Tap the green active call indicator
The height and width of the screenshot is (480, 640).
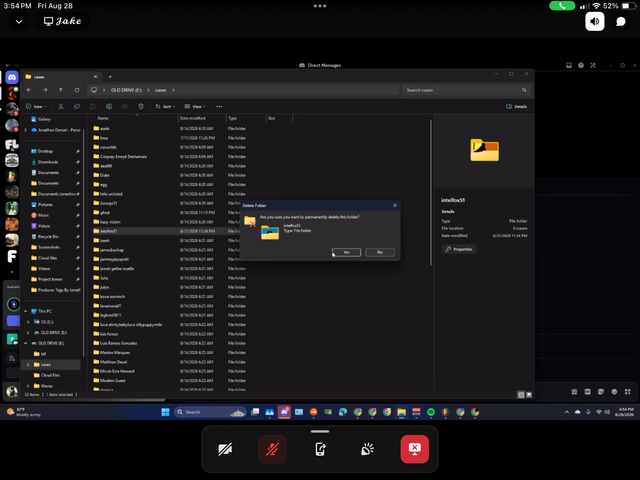[562, 6]
